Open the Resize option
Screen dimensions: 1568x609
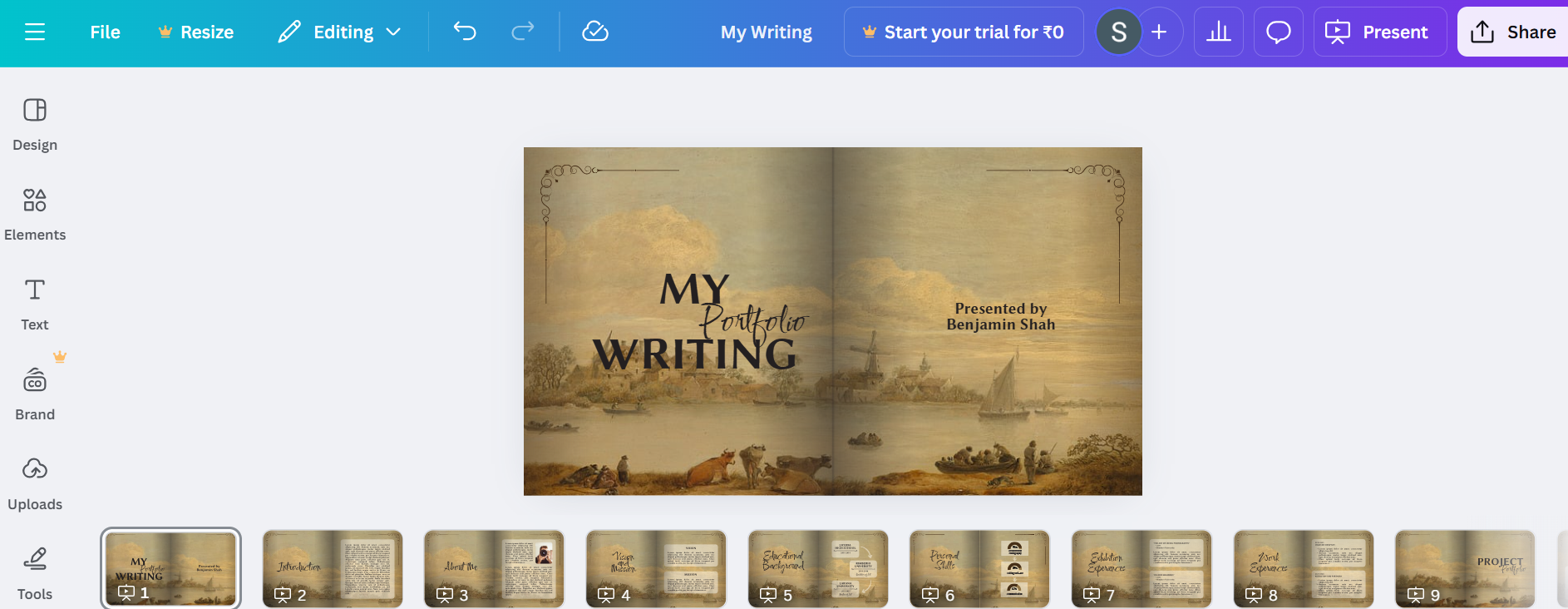click(196, 32)
